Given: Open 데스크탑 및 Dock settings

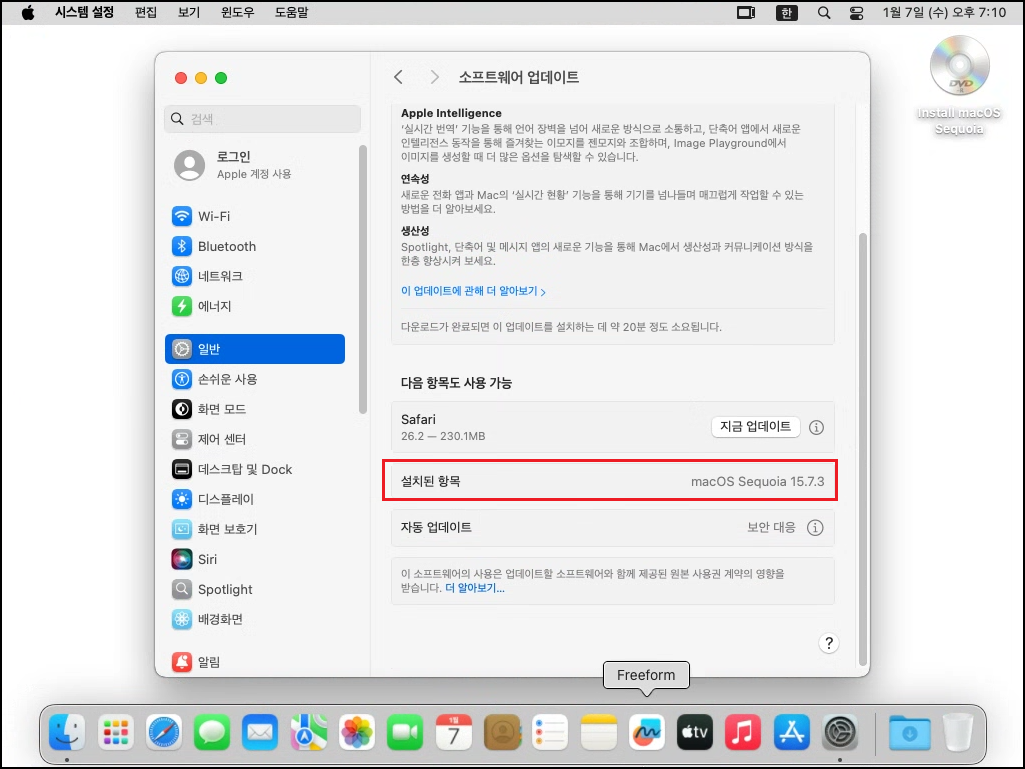Looking at the screenshot, I should pos(255,469).
